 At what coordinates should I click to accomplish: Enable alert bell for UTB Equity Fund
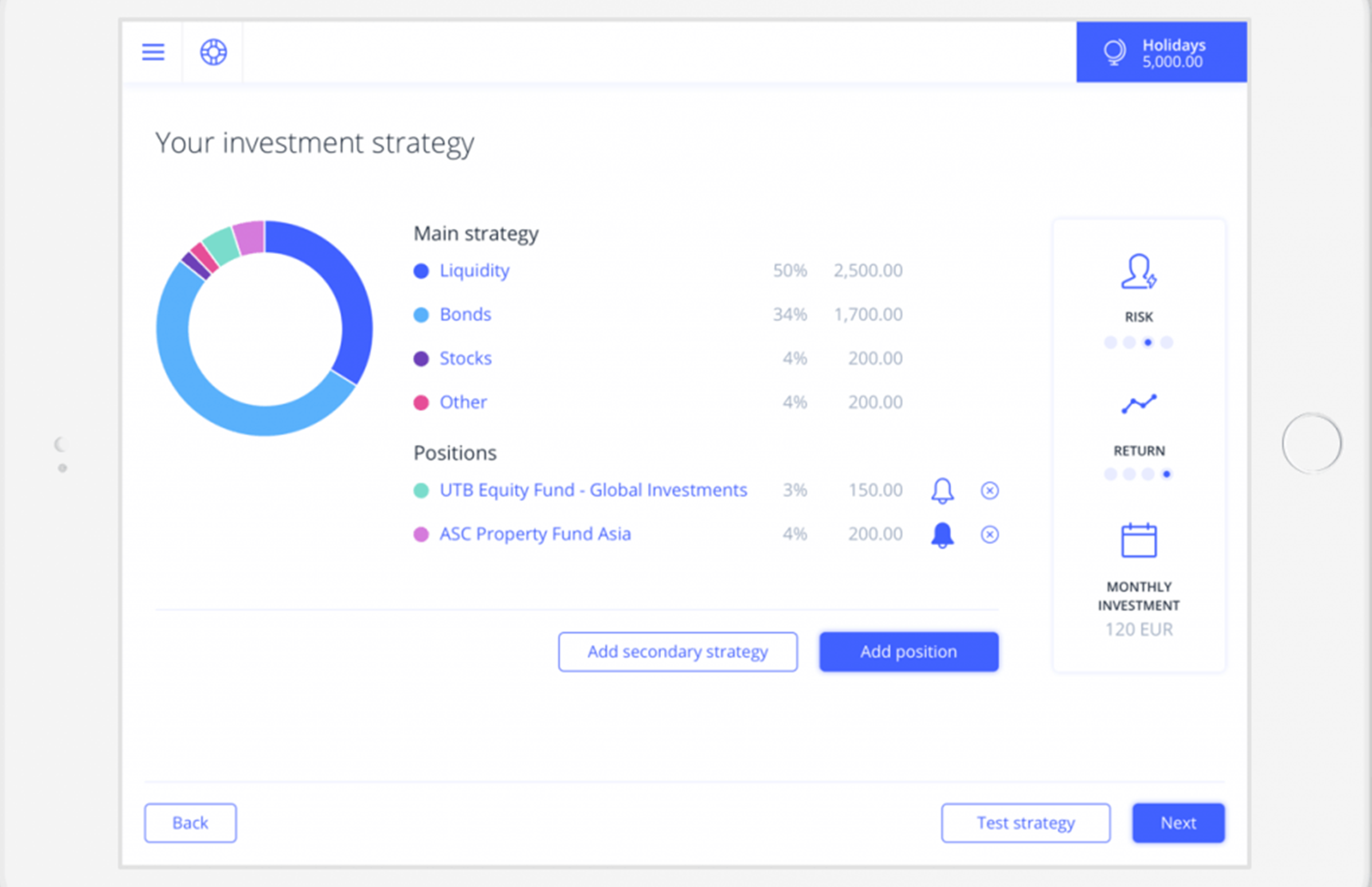coord(942,491)
